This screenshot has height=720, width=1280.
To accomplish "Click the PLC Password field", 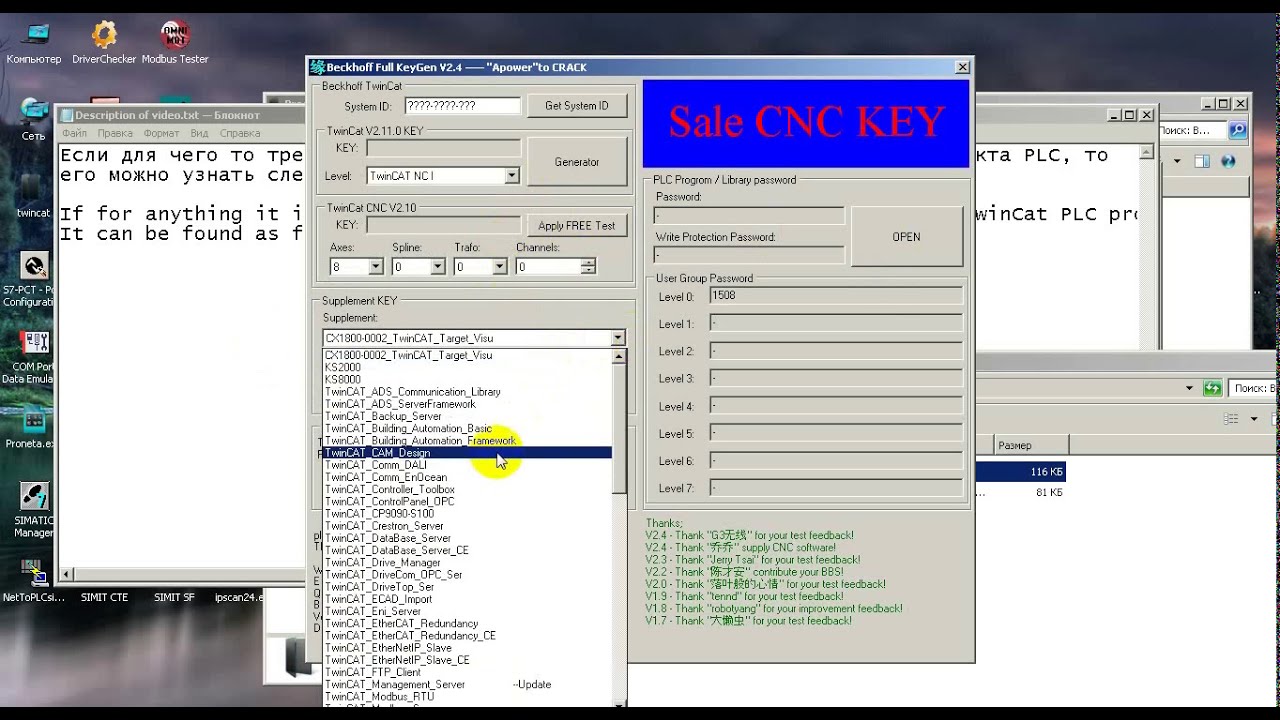I will [749, 216].
